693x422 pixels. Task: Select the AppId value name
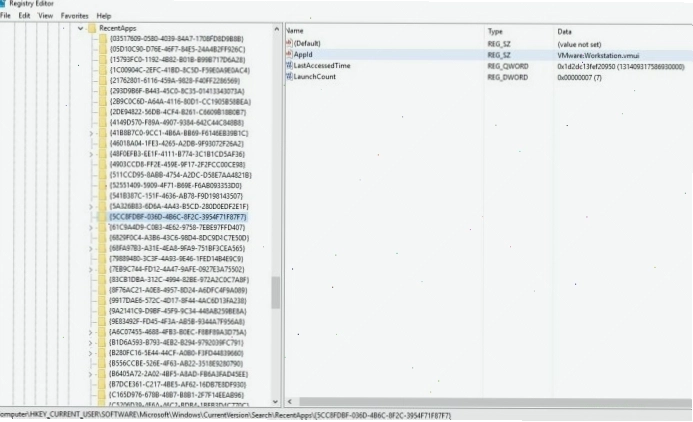(x=303, y=54)
